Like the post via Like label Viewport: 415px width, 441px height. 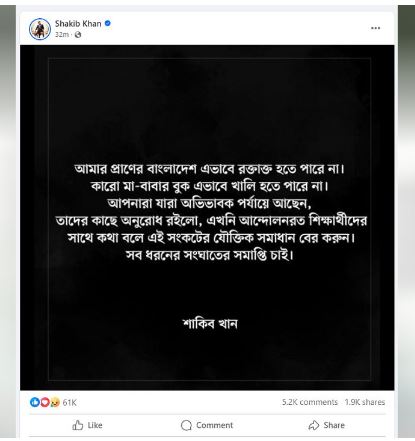click(95, 425)
